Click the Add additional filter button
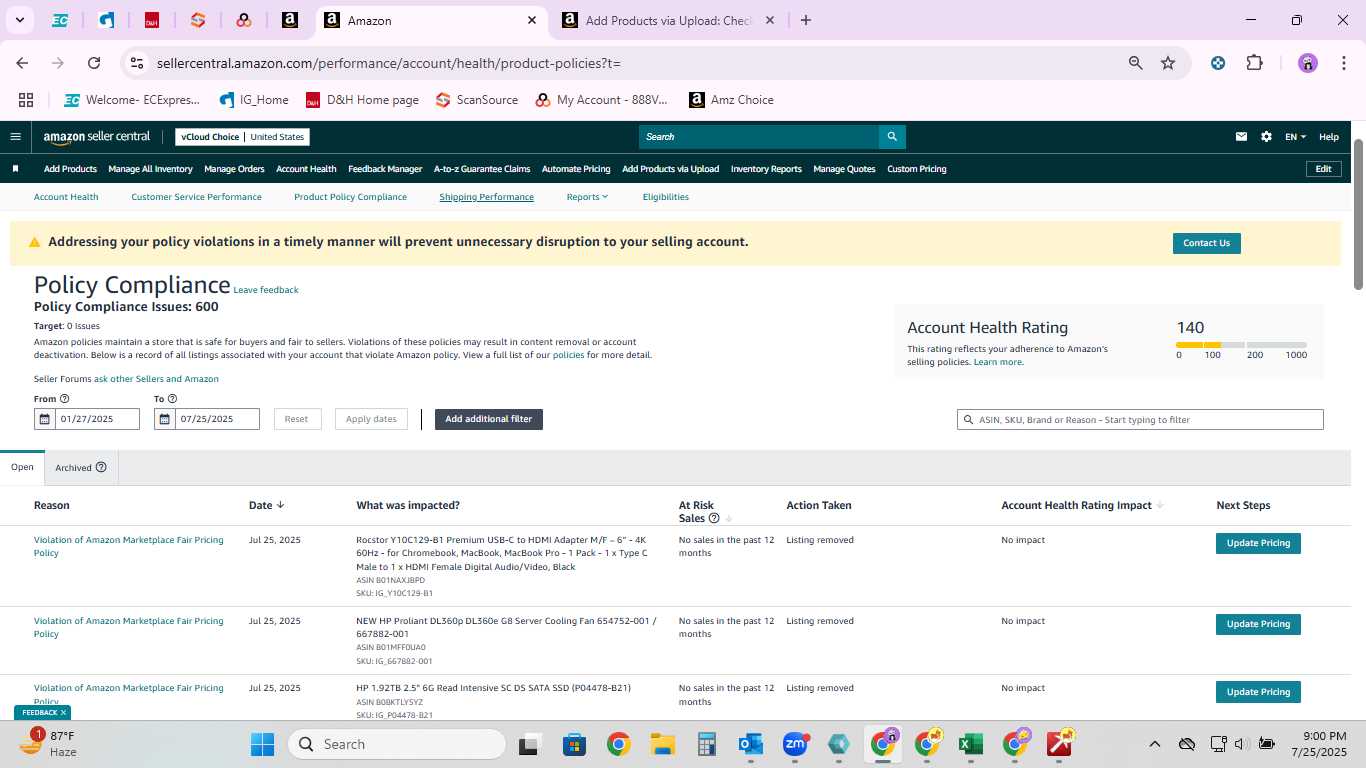 pos(489,419)
